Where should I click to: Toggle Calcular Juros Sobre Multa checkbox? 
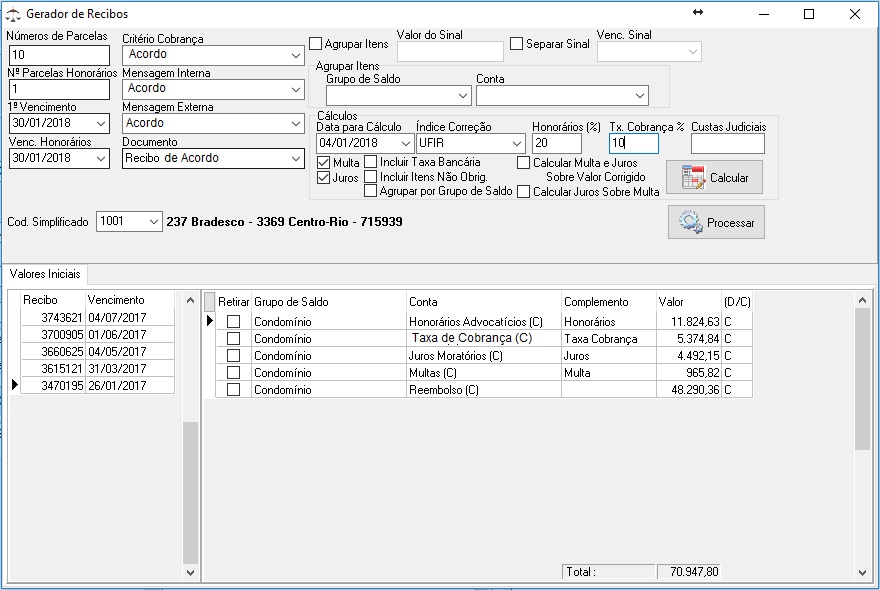(524, 192)
